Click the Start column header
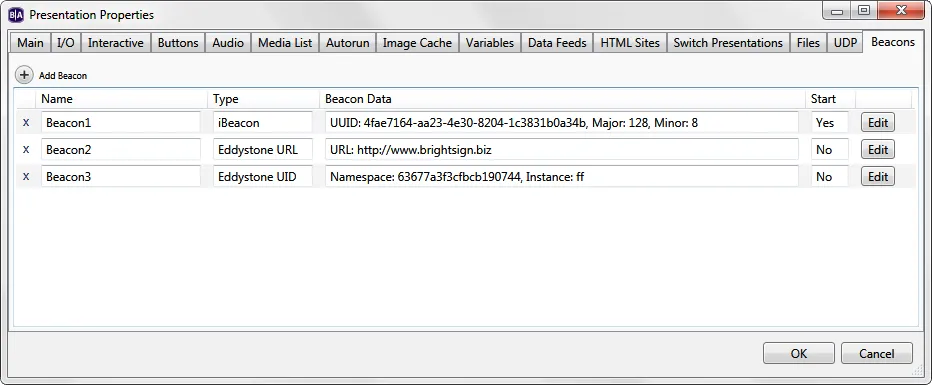This screenshot has height=385, width=932. (x=830, y=99)
